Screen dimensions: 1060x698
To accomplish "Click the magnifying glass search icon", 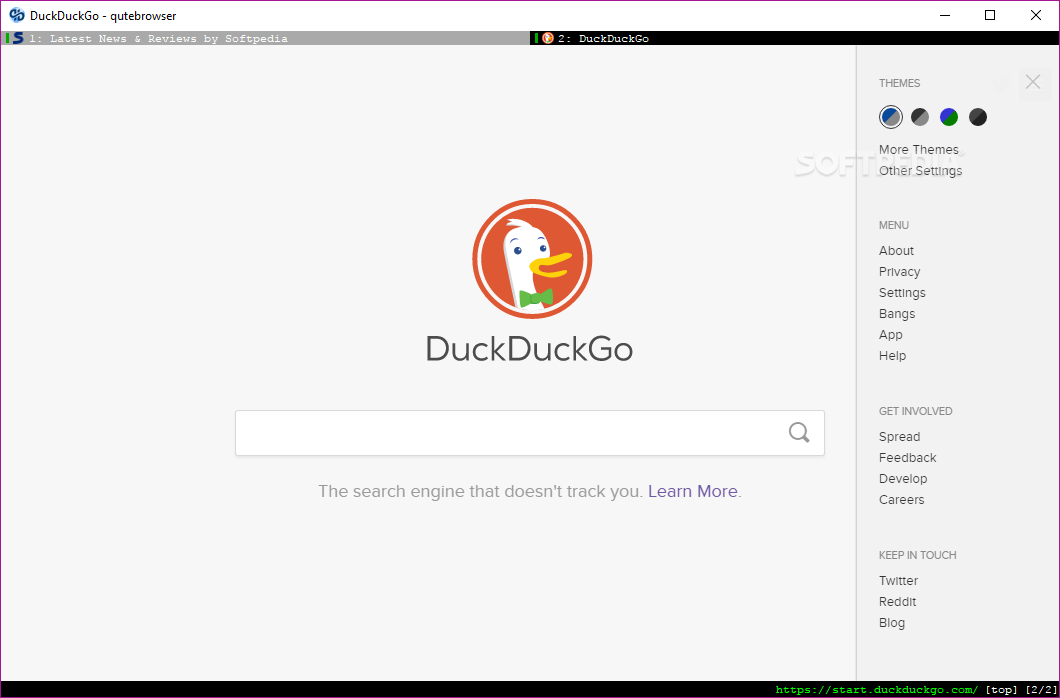I will 799,432.
